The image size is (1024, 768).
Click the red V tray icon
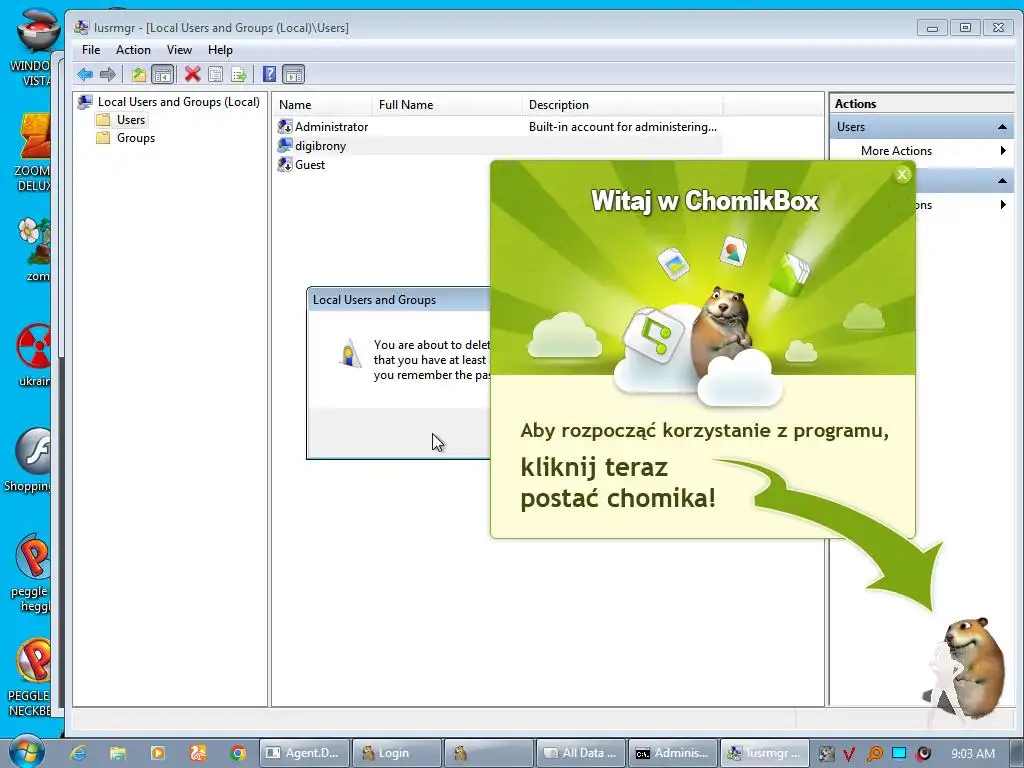point(849,754)
